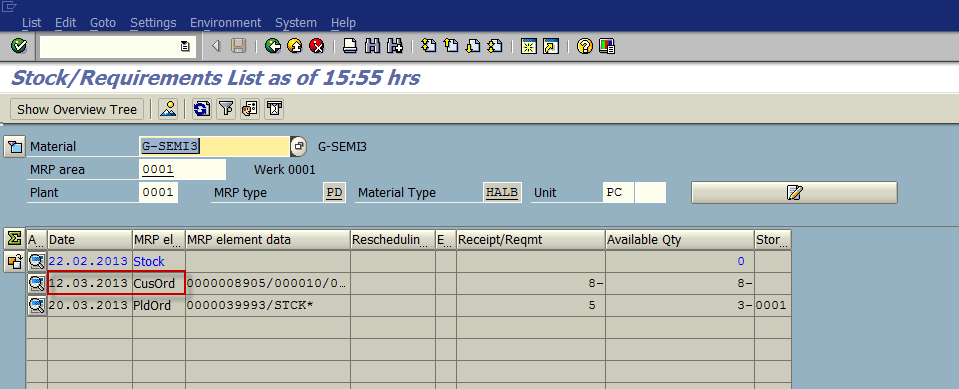Click the Available Qty column header
The image size is (959, 389).
tap(679, 240)
